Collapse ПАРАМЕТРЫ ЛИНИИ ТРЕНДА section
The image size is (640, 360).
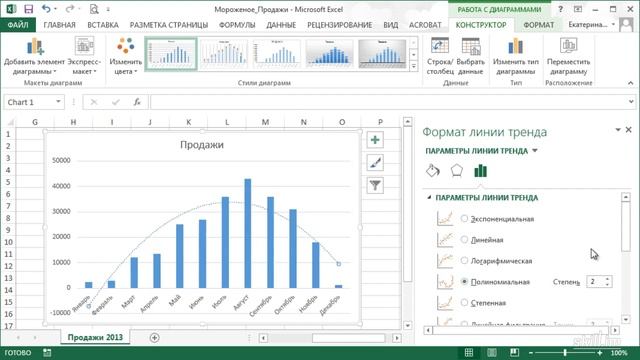pos(429,198)
